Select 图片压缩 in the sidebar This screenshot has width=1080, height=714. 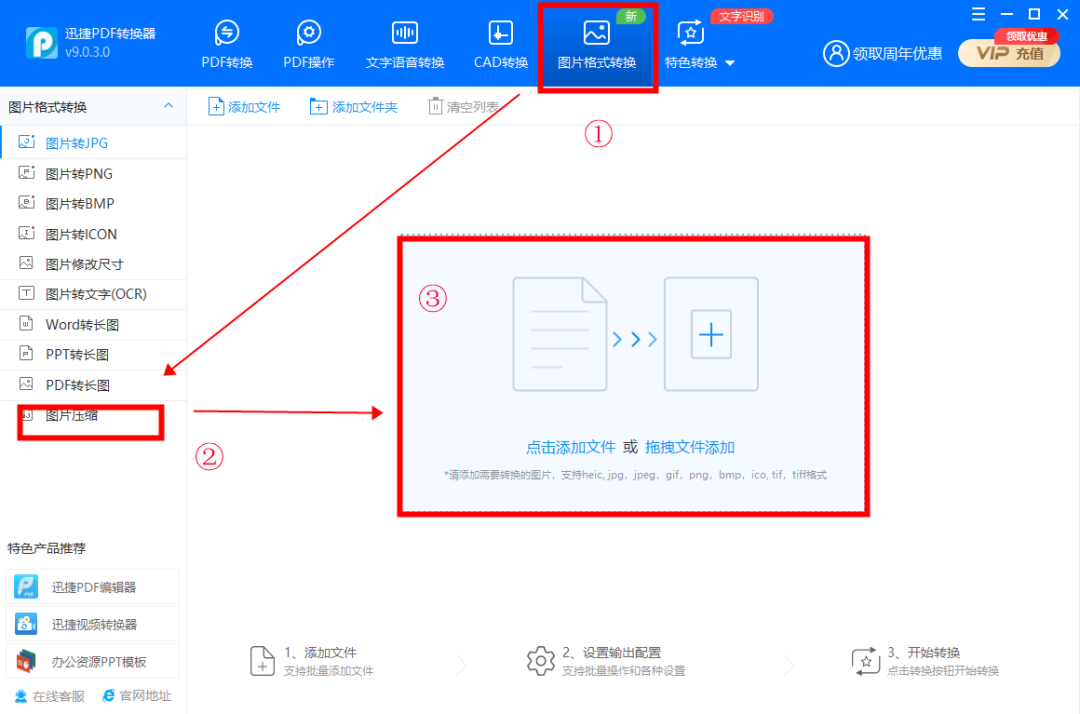click(x=93, y=415)
